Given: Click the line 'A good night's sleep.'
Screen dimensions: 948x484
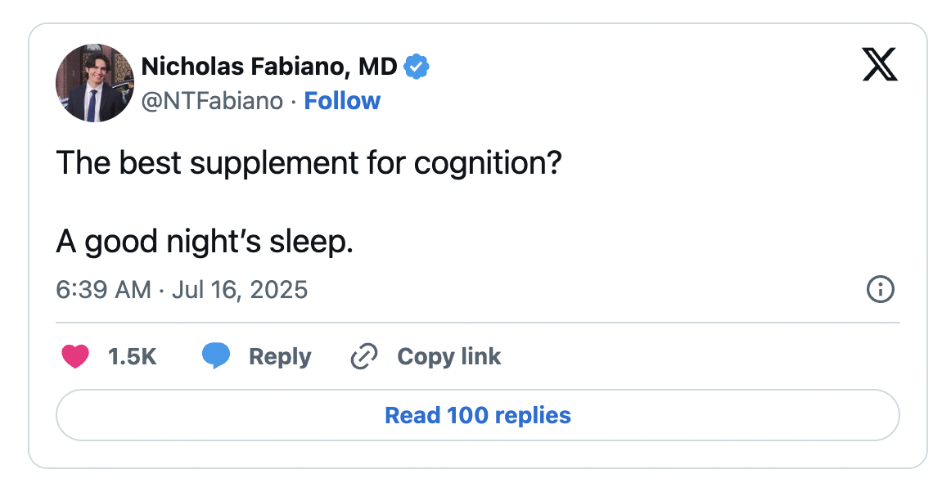Looking at the screenshot, I should coord(205,241).
